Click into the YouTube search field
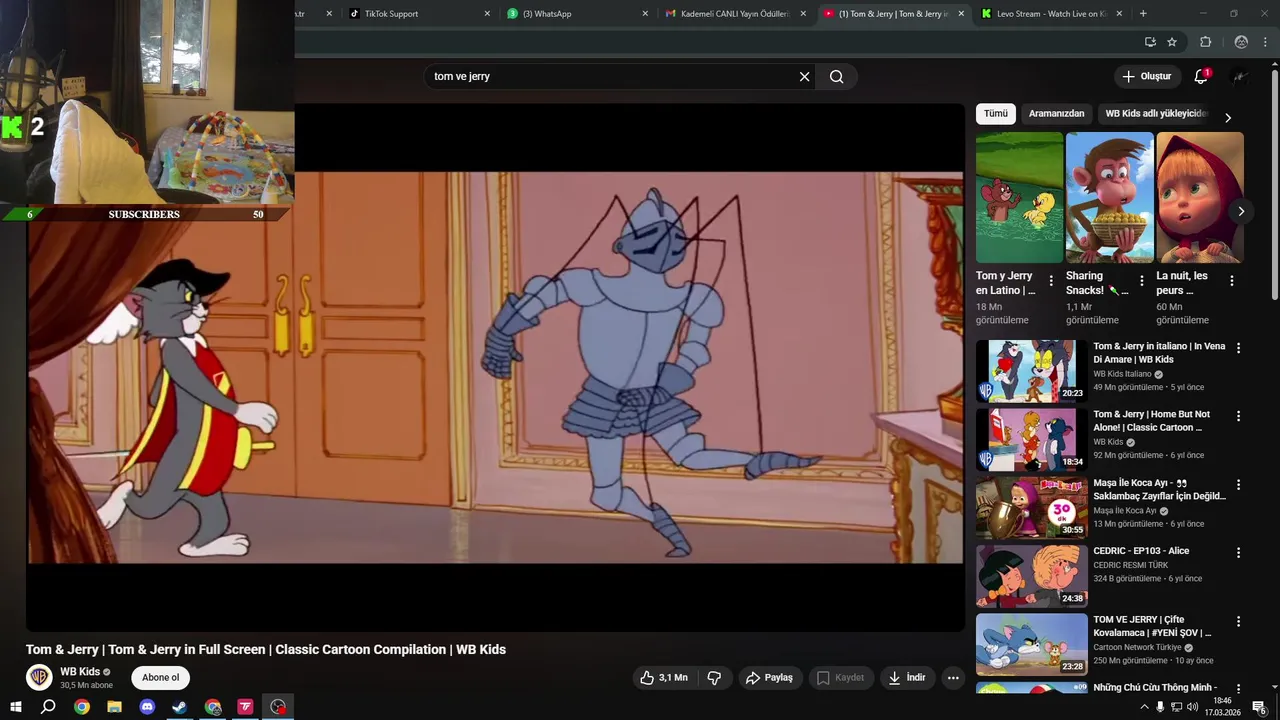Viewport: 1280px width, 720px height. pyautogui.click(x=610, y=77)
